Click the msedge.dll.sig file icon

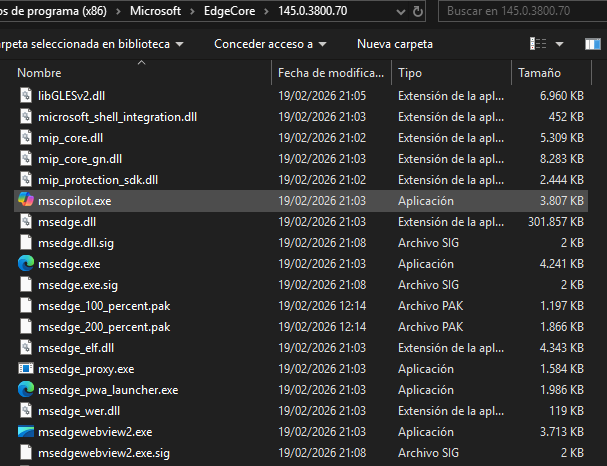click(25, 243)
